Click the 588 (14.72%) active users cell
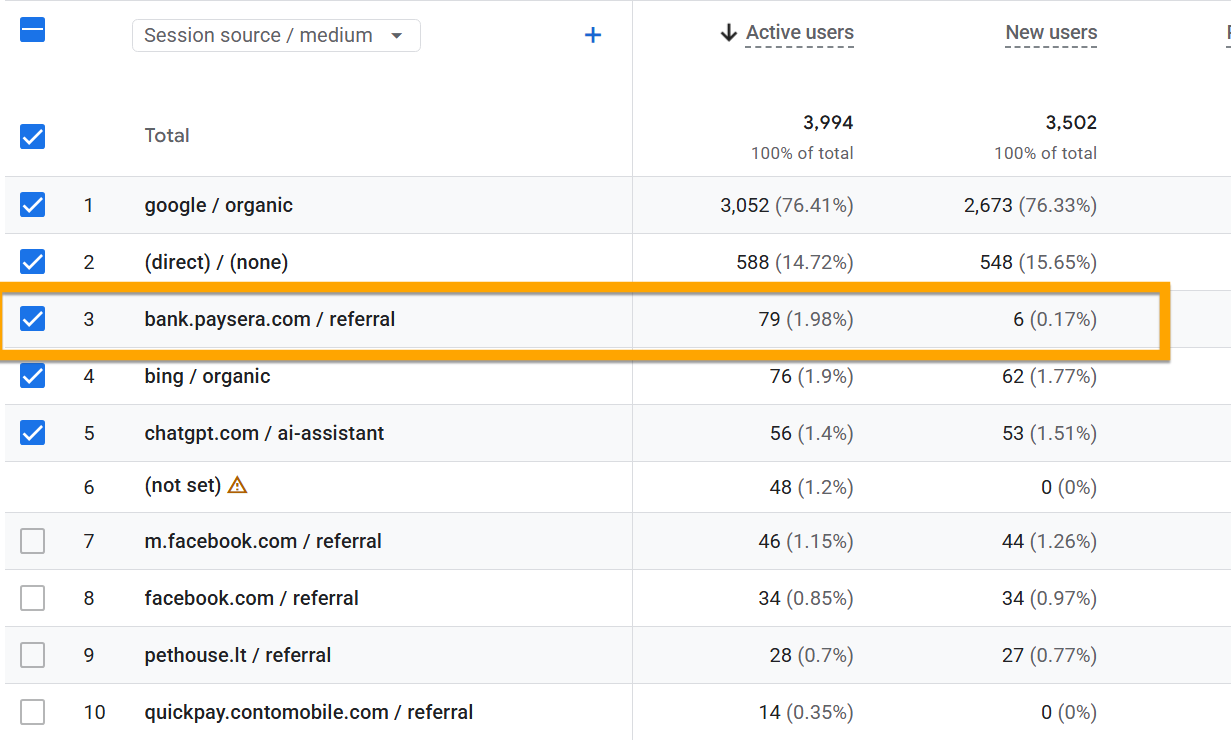Screen dimensions: 1231x748 pos(795,262)
